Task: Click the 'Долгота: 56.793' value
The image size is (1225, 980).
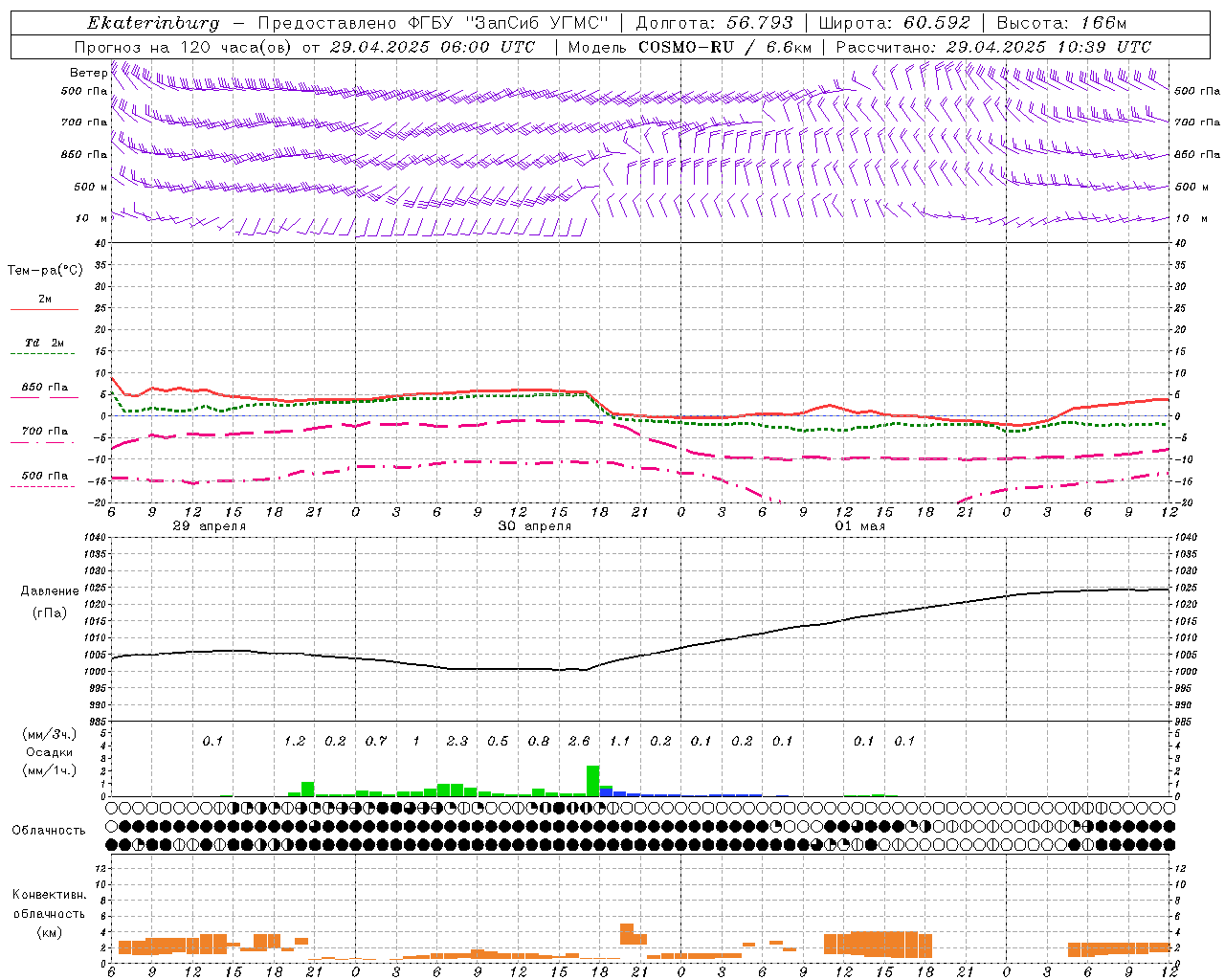Action: click(713, 23)
